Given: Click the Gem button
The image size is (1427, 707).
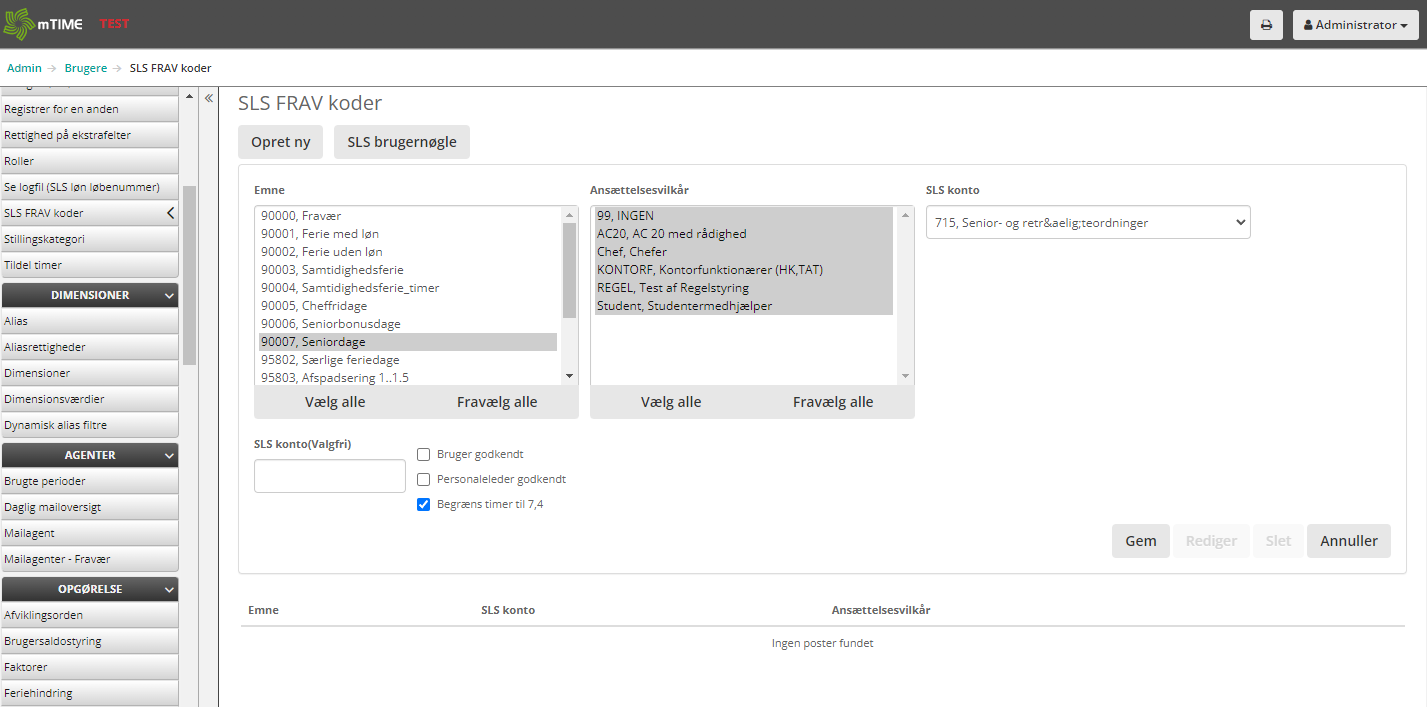Looking at the screenshot, I should 1140,541.
